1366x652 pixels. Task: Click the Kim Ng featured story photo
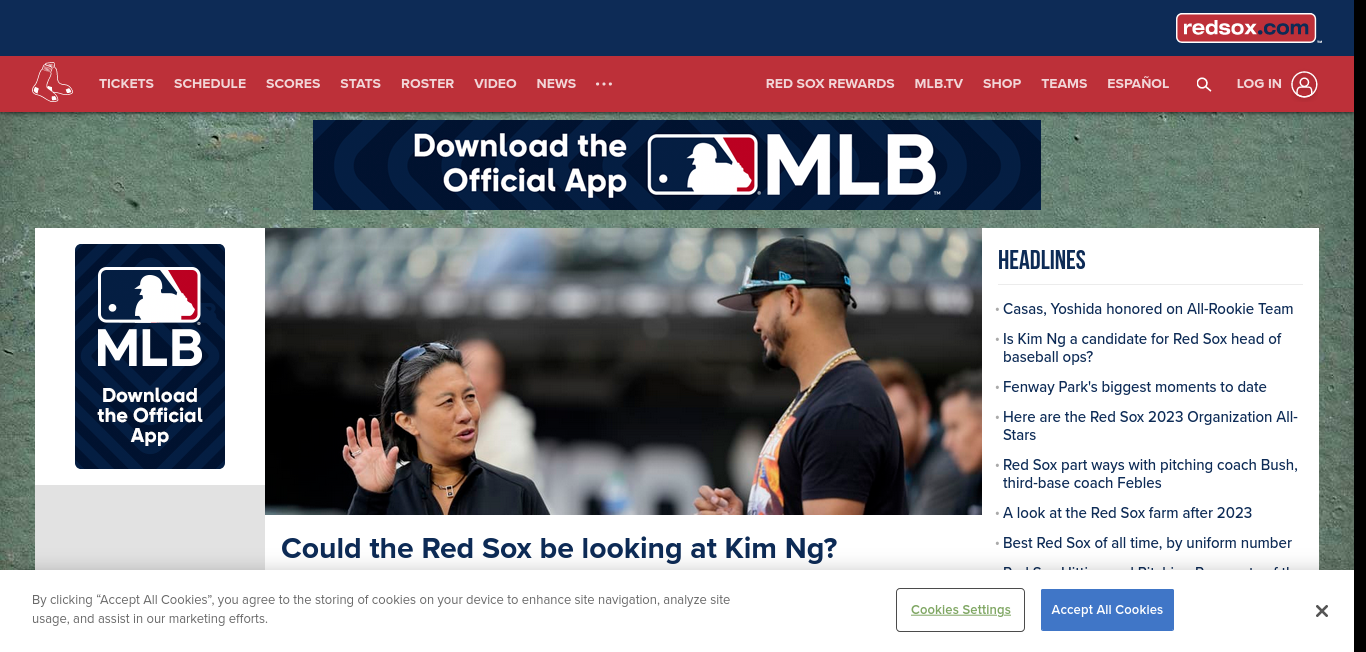(623, 371)
